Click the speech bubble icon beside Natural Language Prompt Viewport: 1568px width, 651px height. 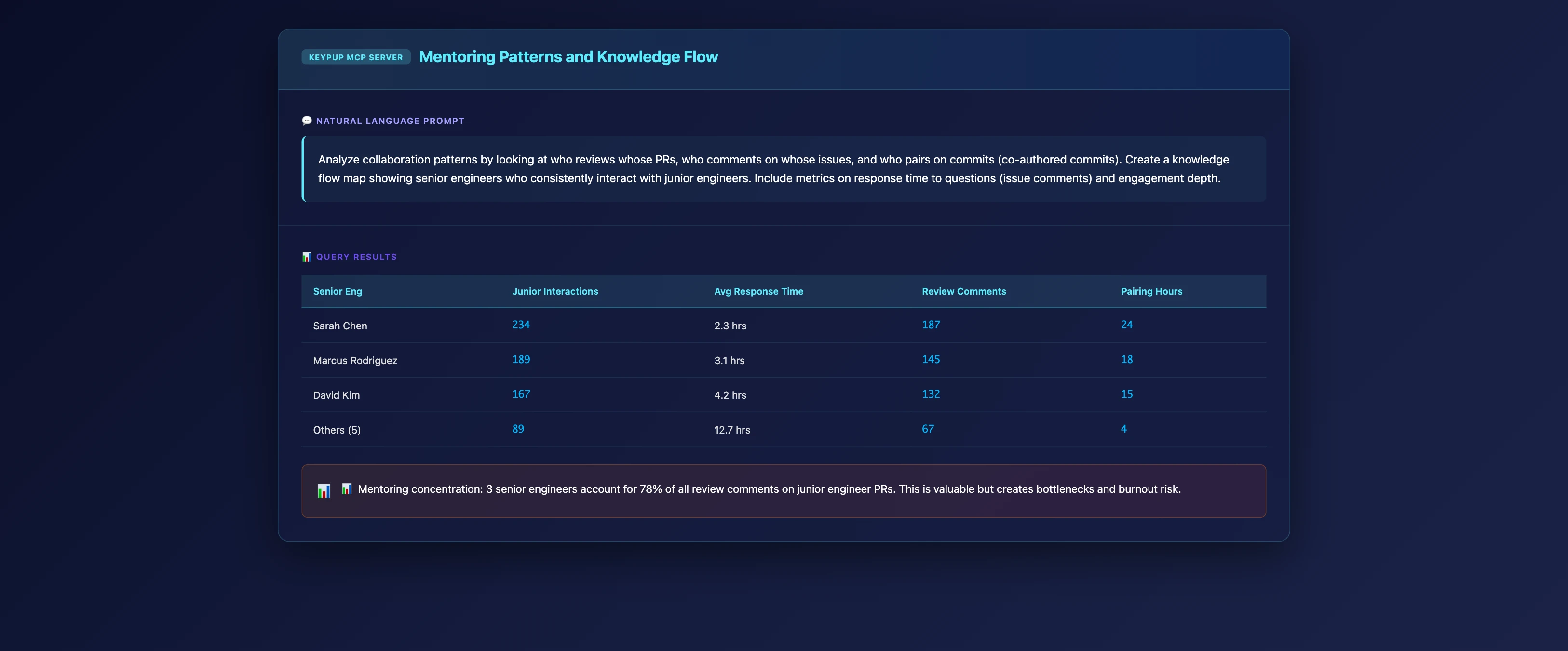[307, 121]
